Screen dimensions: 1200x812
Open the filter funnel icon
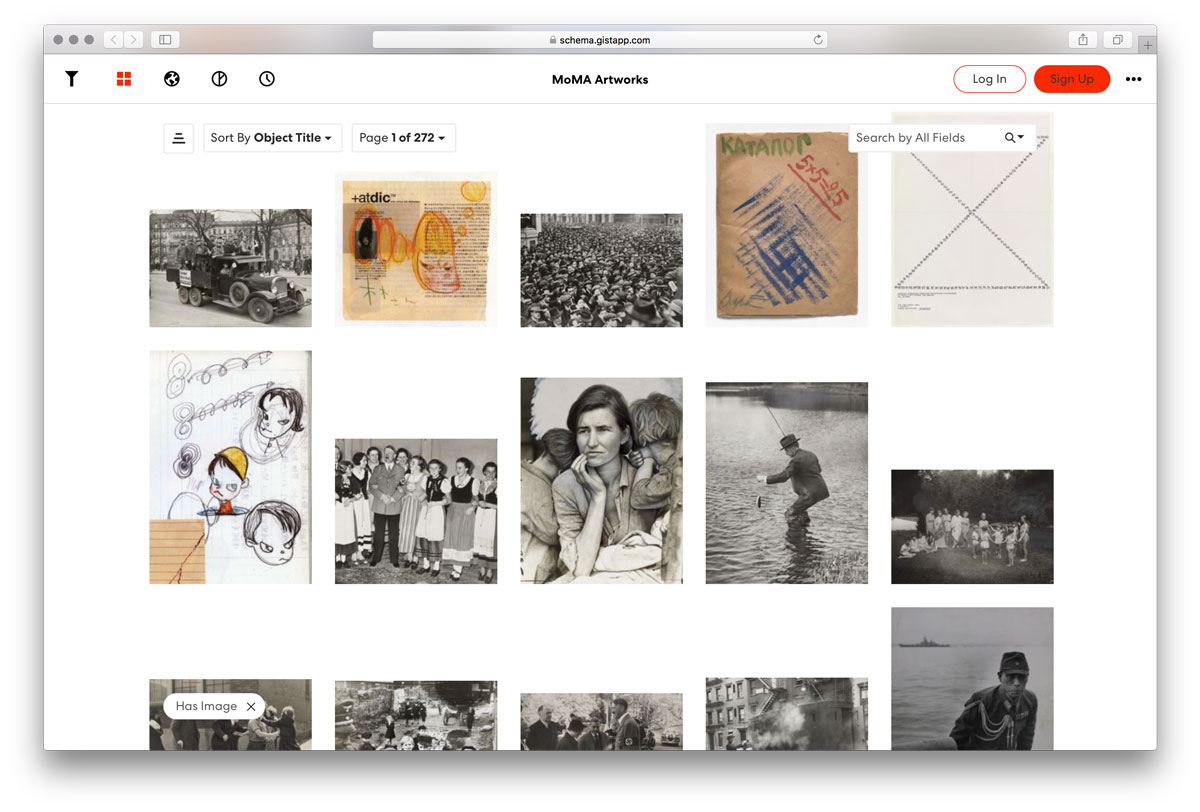[x=72, y=79]
